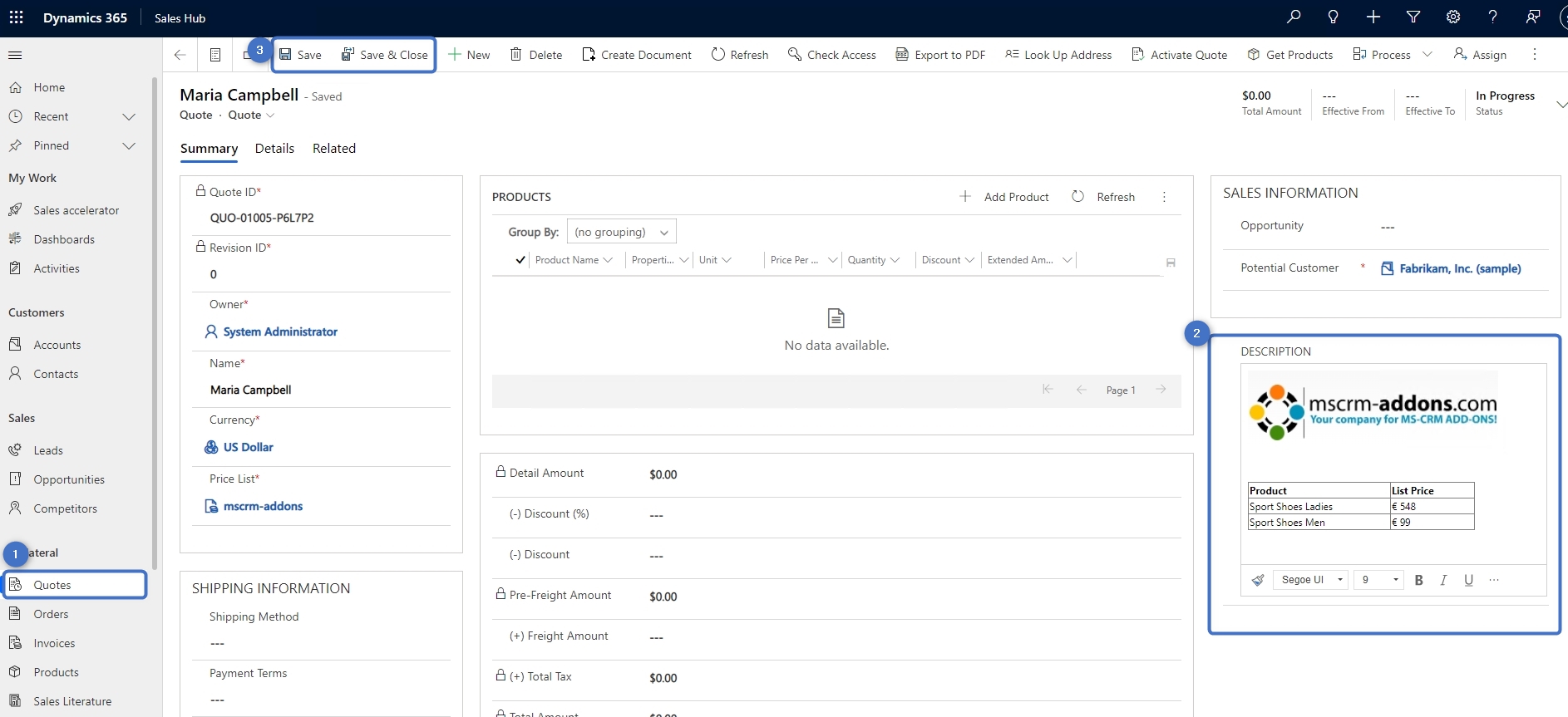Open command bar overflow more options

point(1535,55)
